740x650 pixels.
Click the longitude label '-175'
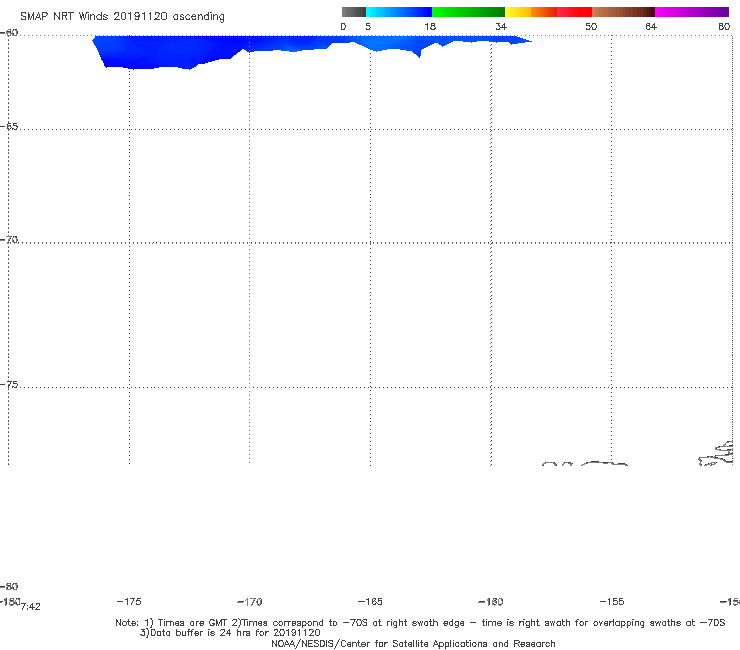(129, 601)
